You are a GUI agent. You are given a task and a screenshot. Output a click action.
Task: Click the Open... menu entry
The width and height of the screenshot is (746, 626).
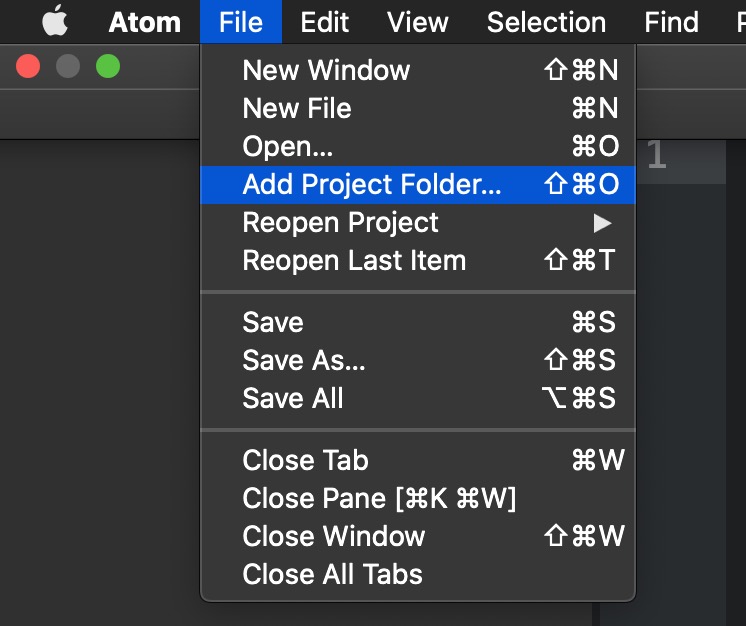[288, 146]
